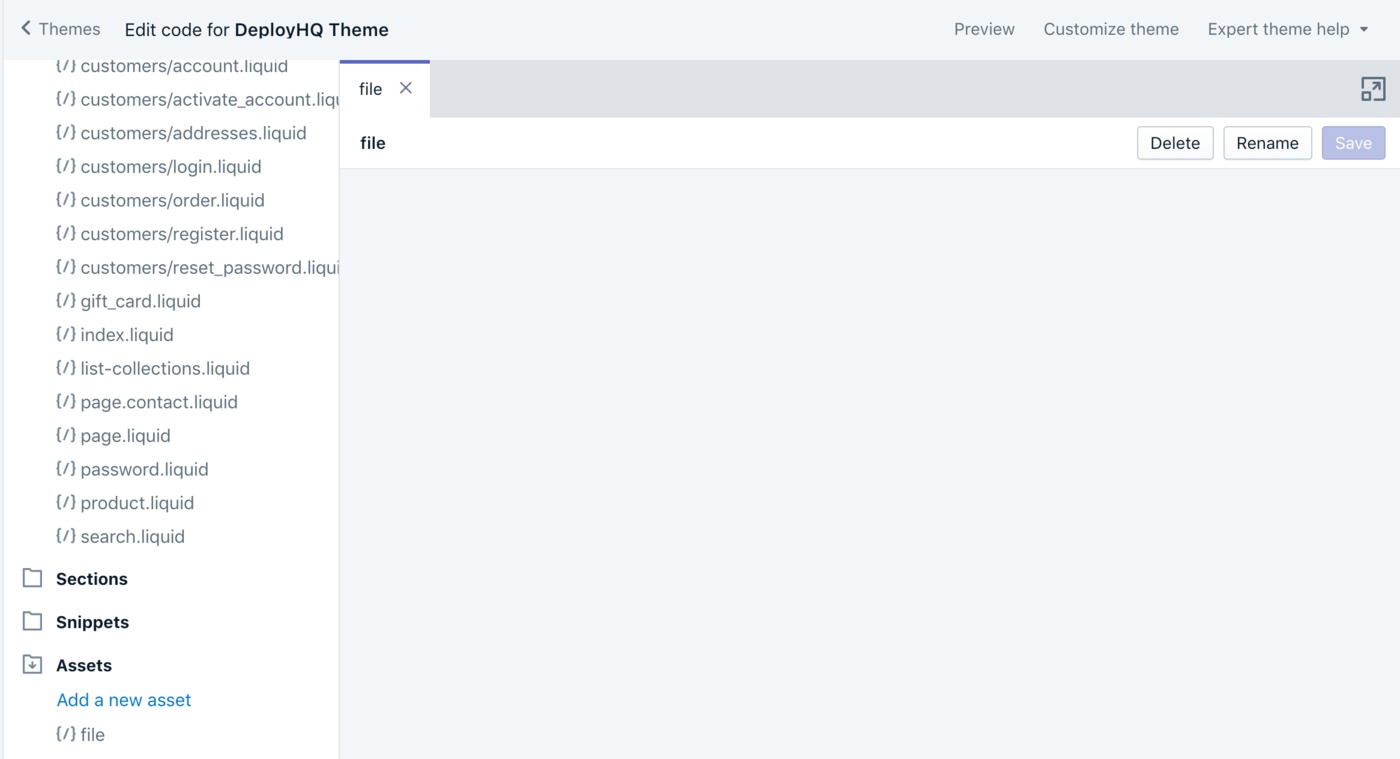The image size is (1400, 759).
Task: Open customers/activate_account.liquid template
Action: [210, 100]
